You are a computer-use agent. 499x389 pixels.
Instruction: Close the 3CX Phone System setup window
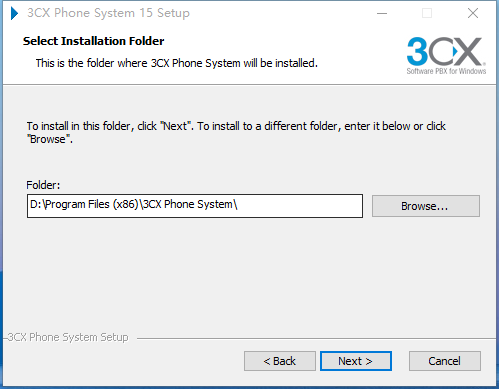pos(473,13)
